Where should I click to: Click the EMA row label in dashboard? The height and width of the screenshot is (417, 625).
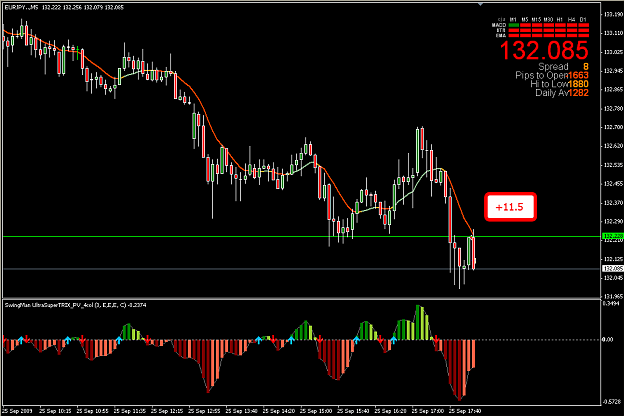point(501,35)
